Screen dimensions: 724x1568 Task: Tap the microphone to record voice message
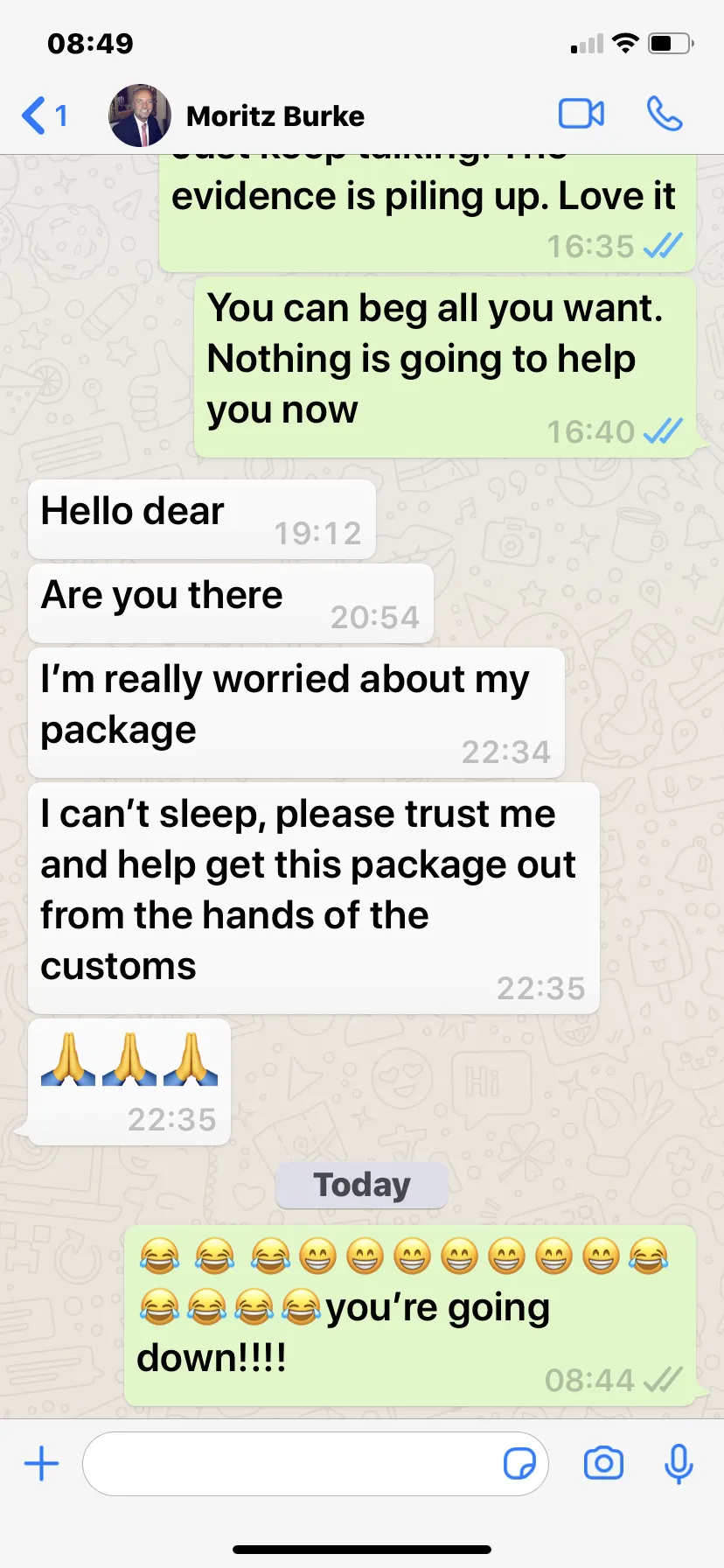point(679,1464)
